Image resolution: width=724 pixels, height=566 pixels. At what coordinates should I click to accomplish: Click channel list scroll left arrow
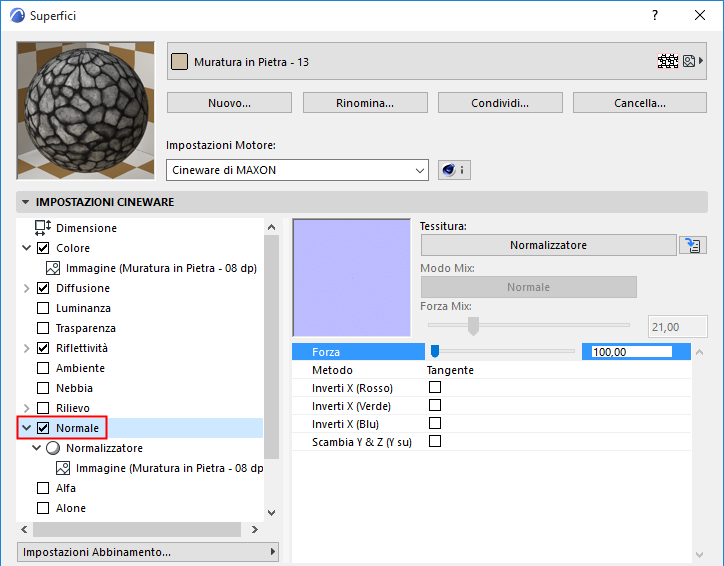point(24,530)
